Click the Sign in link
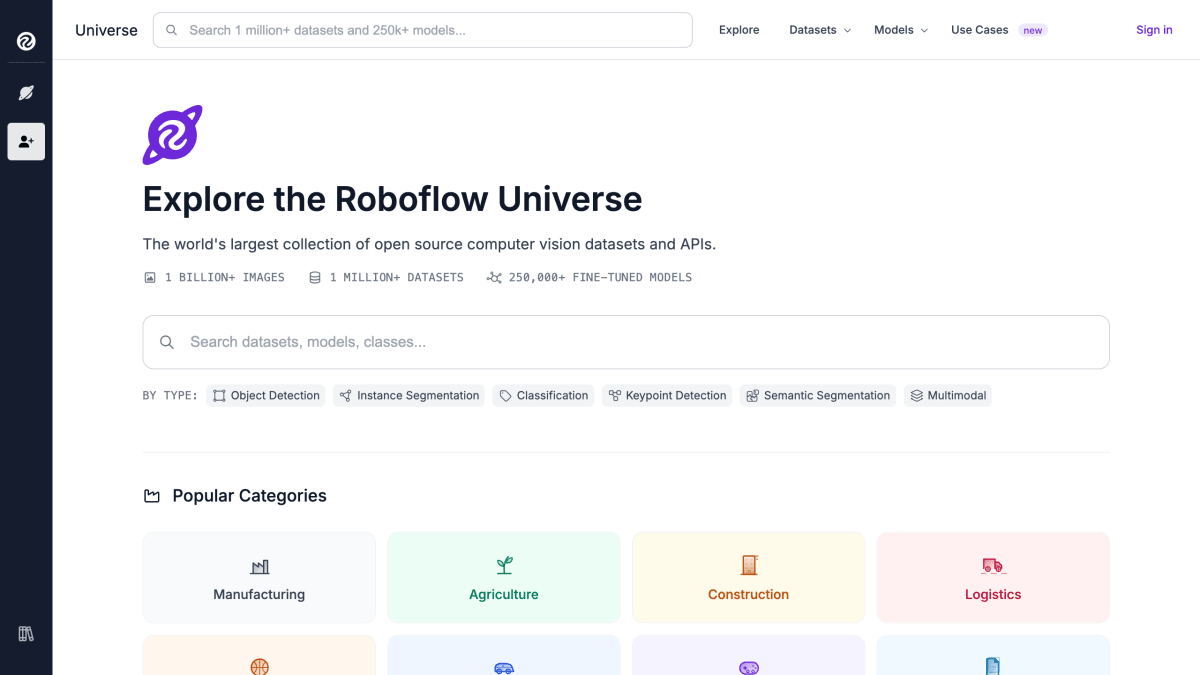 pos(1154,30)
